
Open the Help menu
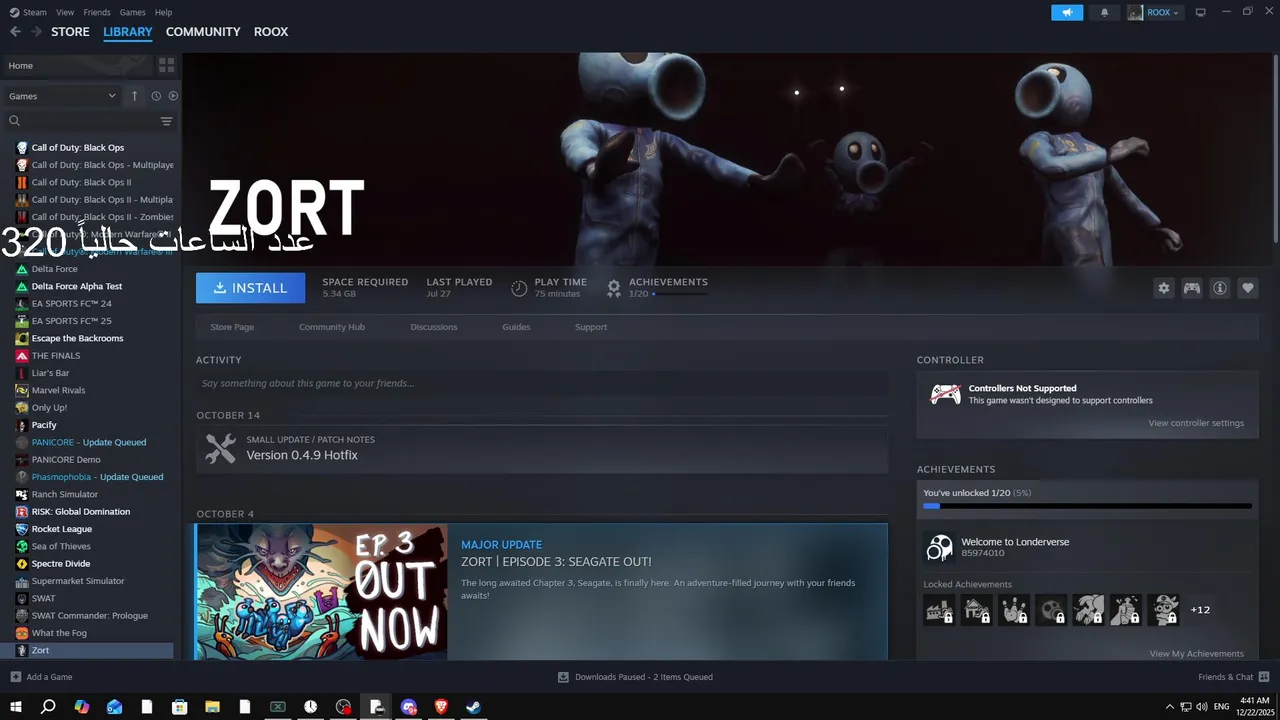[x=163, y=12]
